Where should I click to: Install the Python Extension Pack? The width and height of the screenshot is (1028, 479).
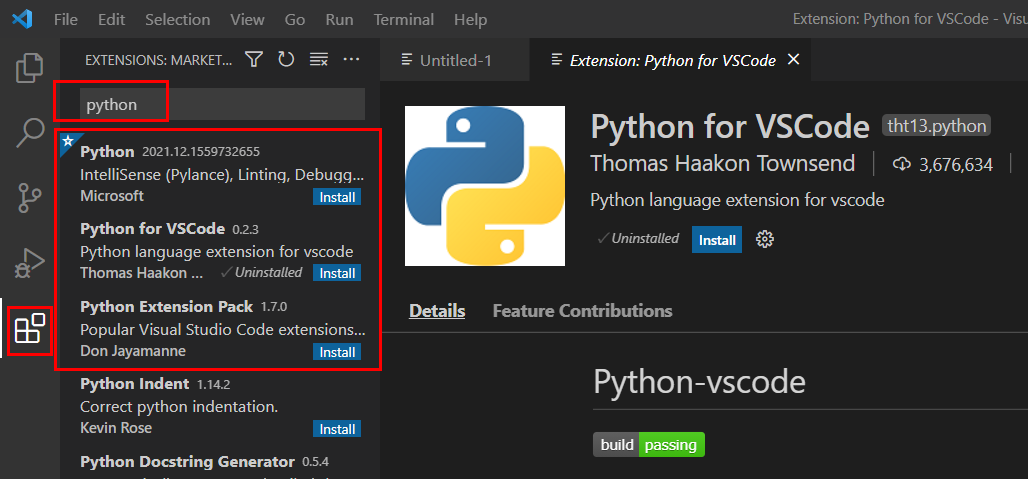pos(337,352)
